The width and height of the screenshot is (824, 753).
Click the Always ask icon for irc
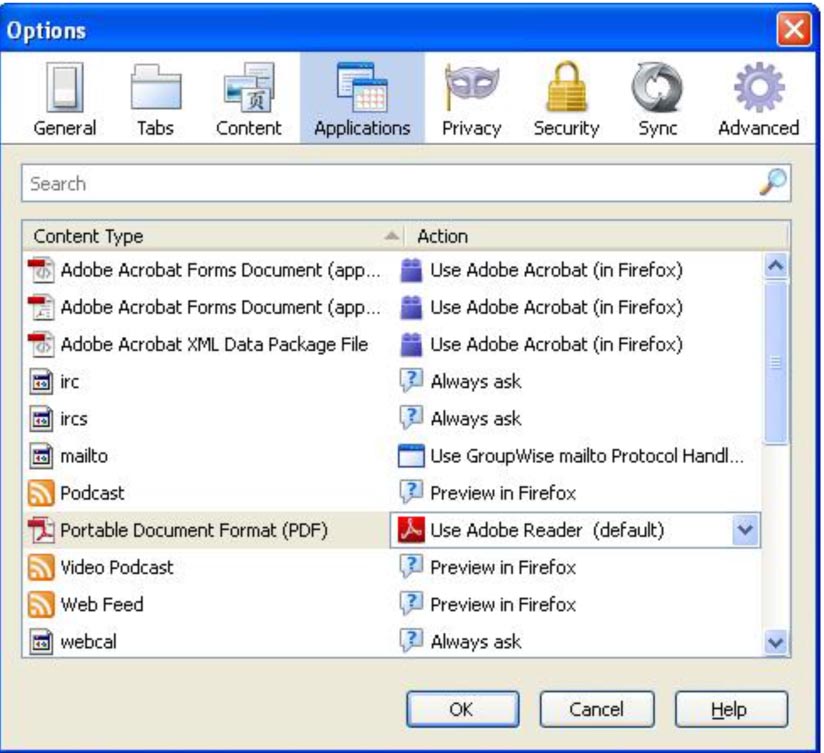pos(411,381)
